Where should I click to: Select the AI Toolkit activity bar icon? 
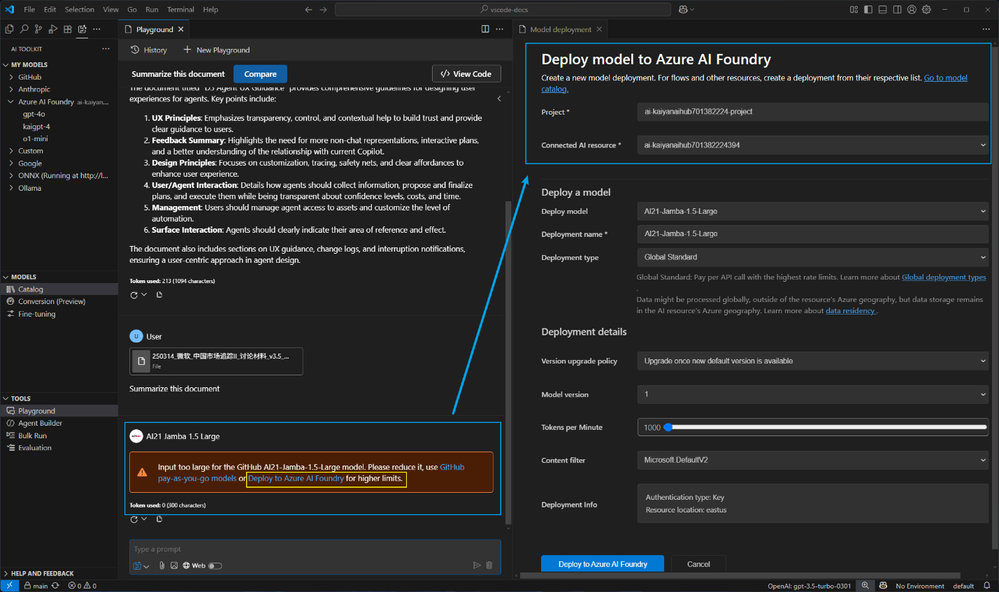coord(82,29)
